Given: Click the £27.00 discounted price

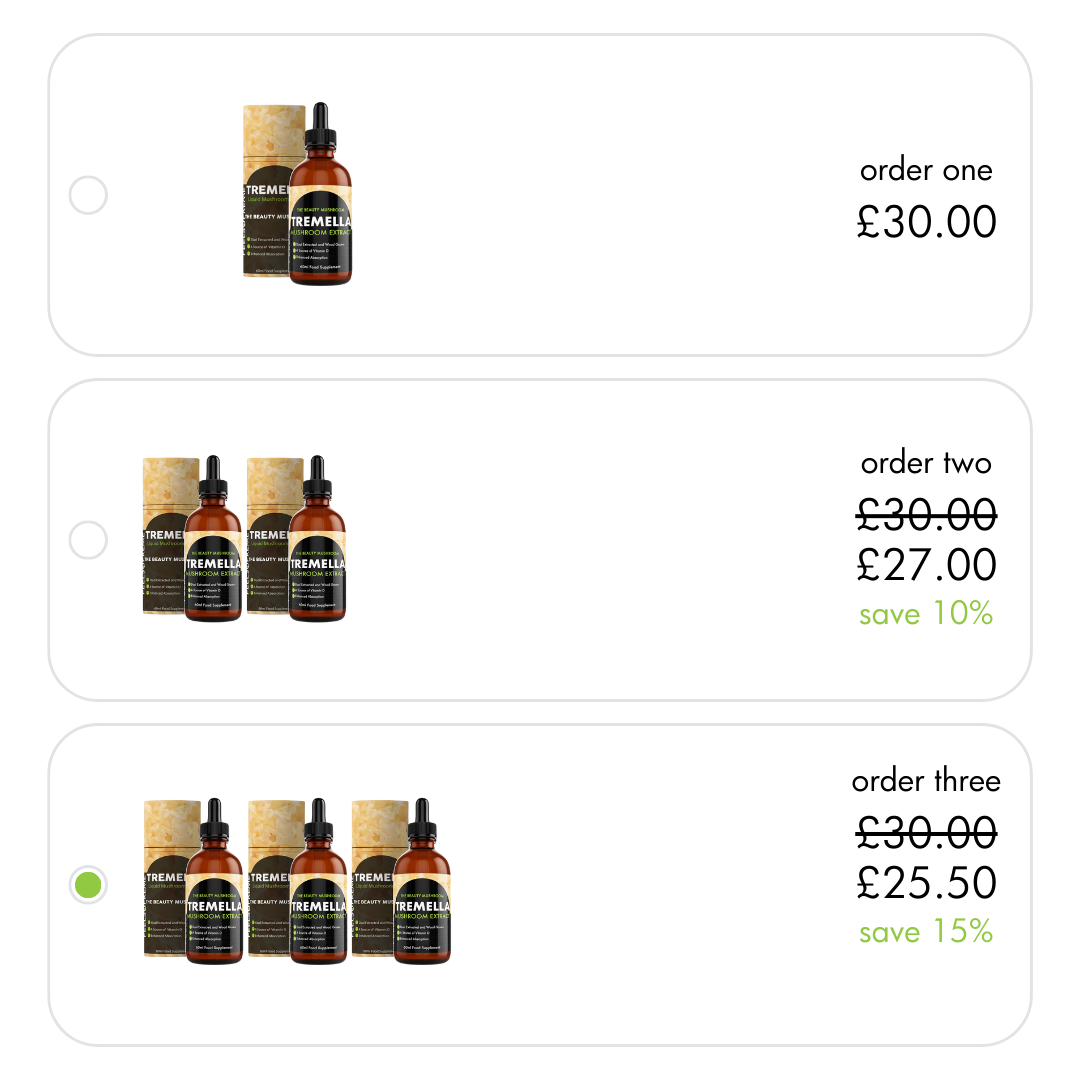Looking at the screenshot, I should click(x=926, y=565).
